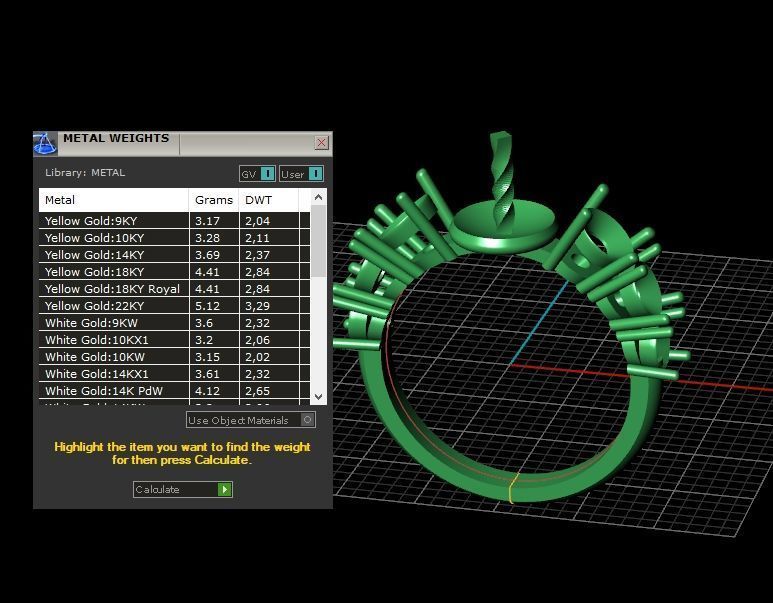Click the 5.12 grams value
773x603 pixels.
(x=207, y=306)
